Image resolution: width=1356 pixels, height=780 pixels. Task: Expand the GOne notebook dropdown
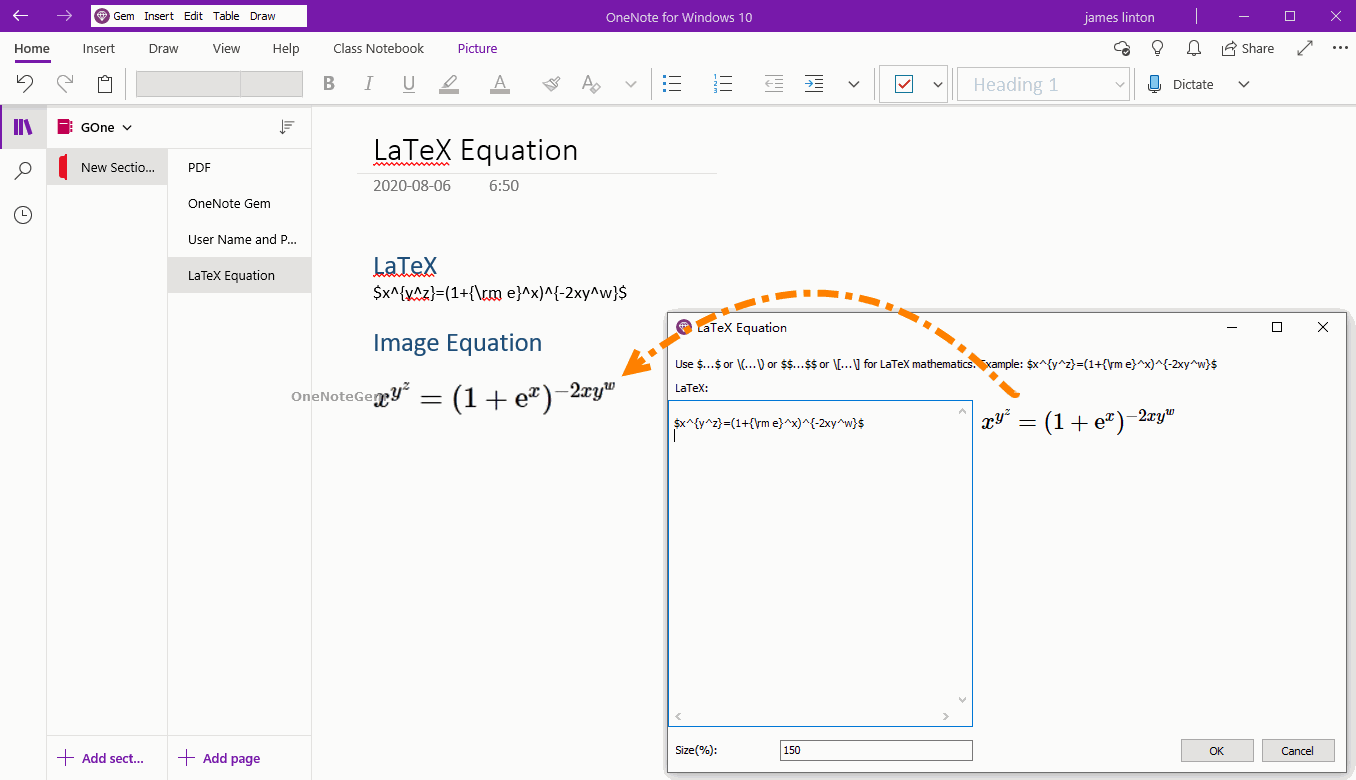pyautogui.click(x=126, y=127)
